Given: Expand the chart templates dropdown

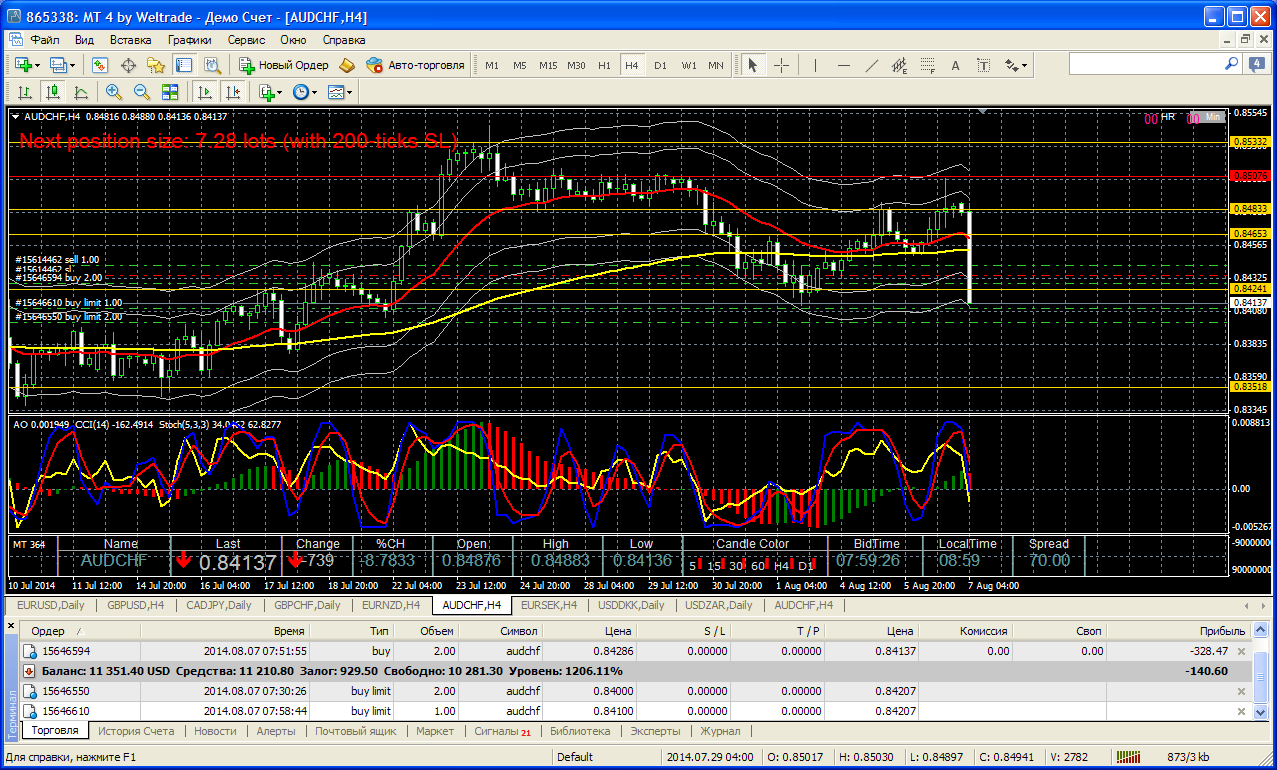Looking at the screenshot, I should tap(350, 92).
